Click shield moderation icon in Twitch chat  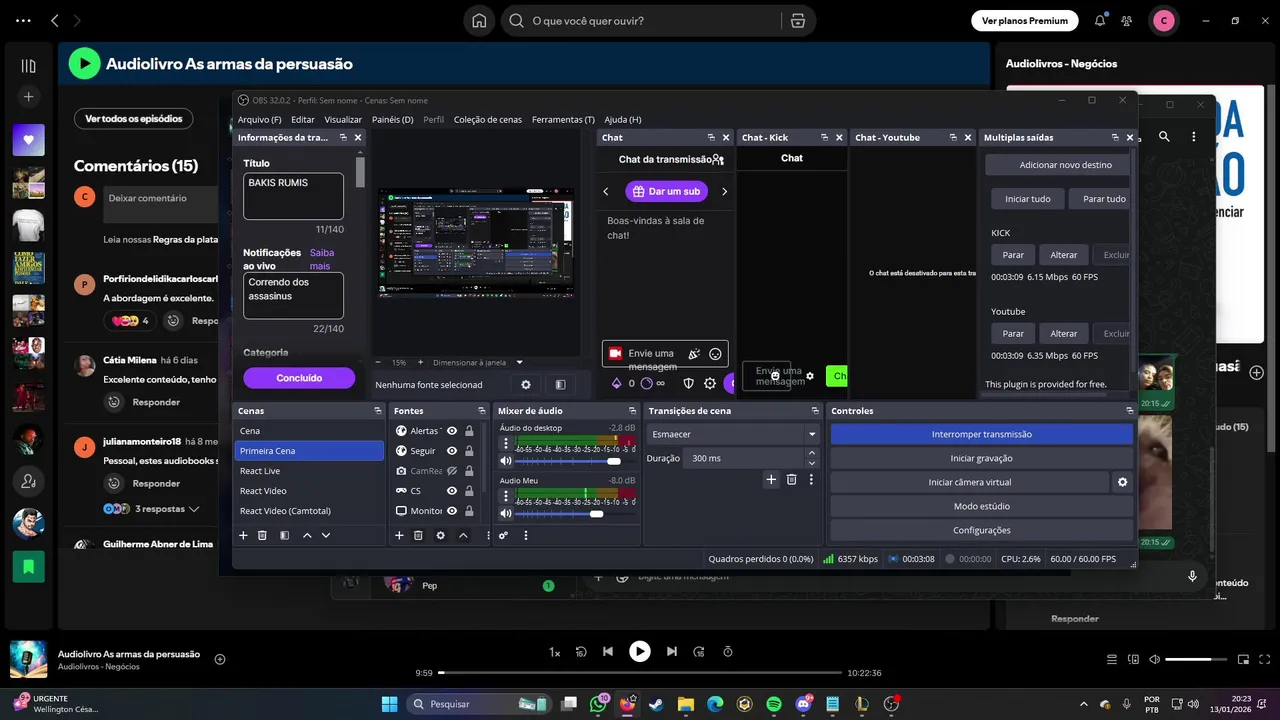coord(688,383)
